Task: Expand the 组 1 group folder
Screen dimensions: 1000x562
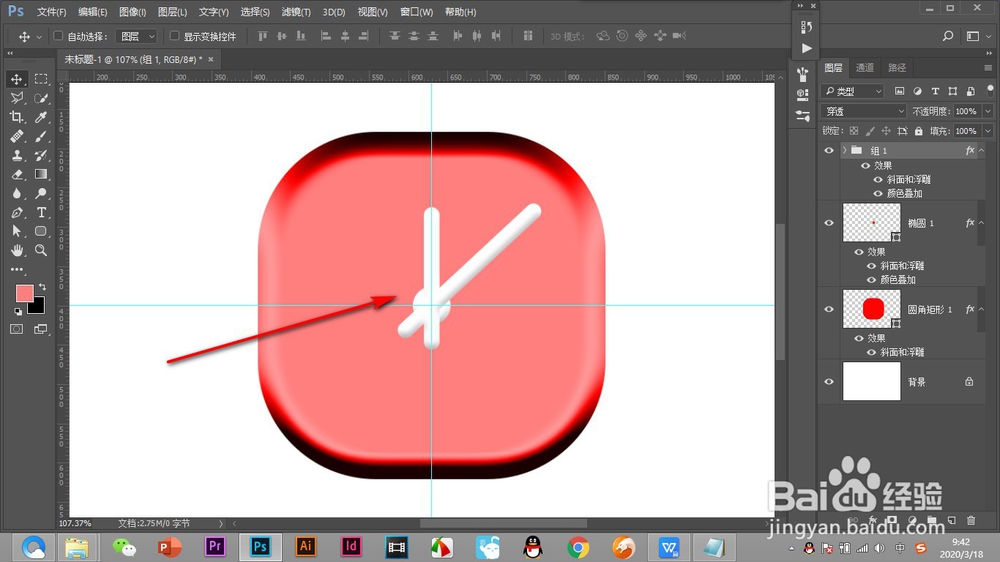Action: point(844,151)
